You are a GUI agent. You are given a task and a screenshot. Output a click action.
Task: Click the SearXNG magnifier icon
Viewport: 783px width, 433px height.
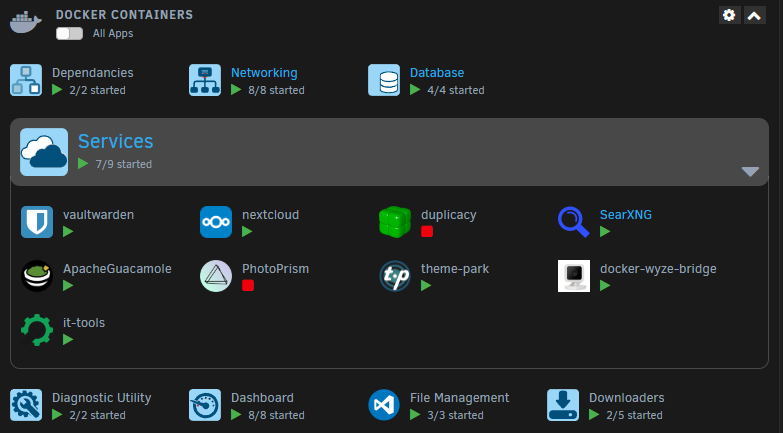click(x=574, y=222)
